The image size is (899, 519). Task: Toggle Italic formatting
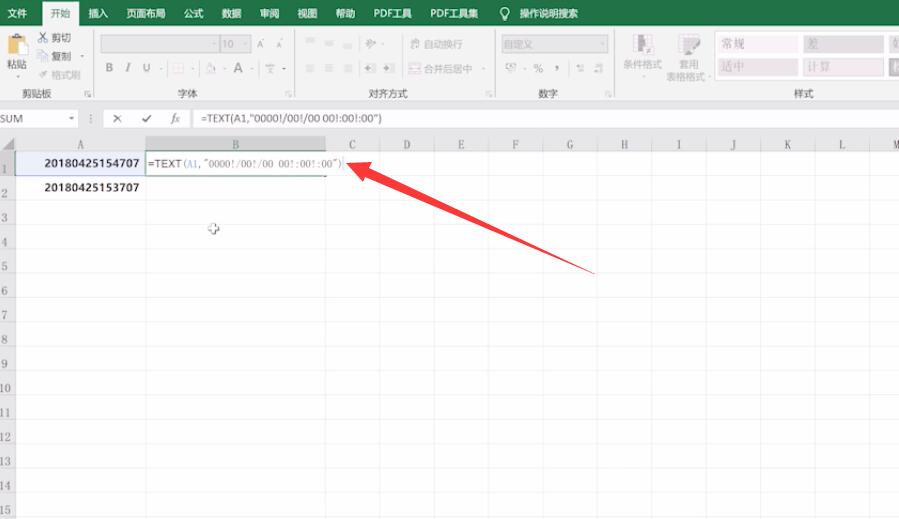[127, 68]
